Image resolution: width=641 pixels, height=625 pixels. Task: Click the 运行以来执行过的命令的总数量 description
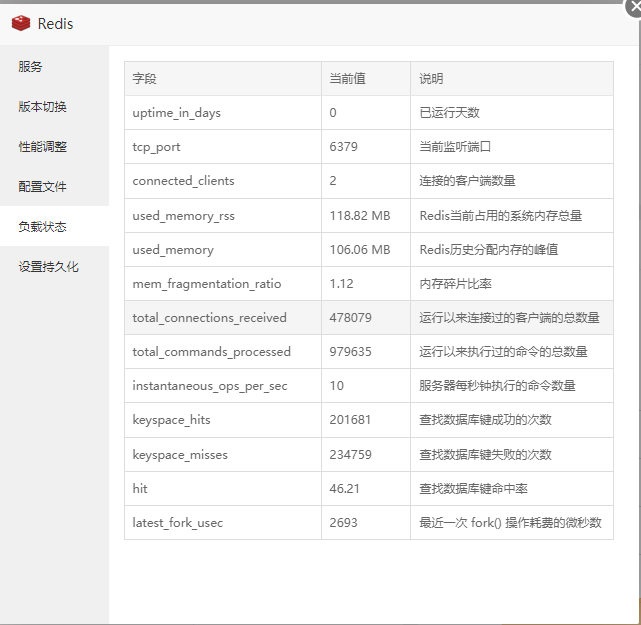coord(503,352)
